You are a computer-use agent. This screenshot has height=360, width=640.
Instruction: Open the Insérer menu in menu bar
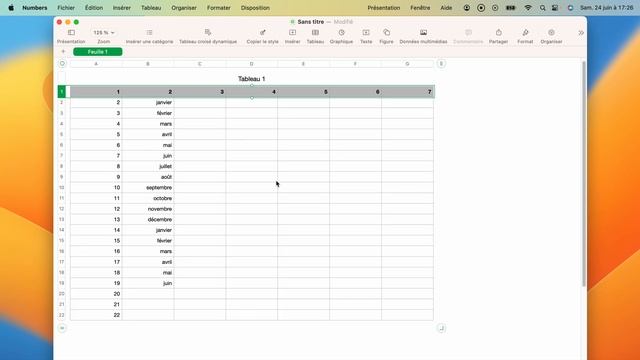122,8
